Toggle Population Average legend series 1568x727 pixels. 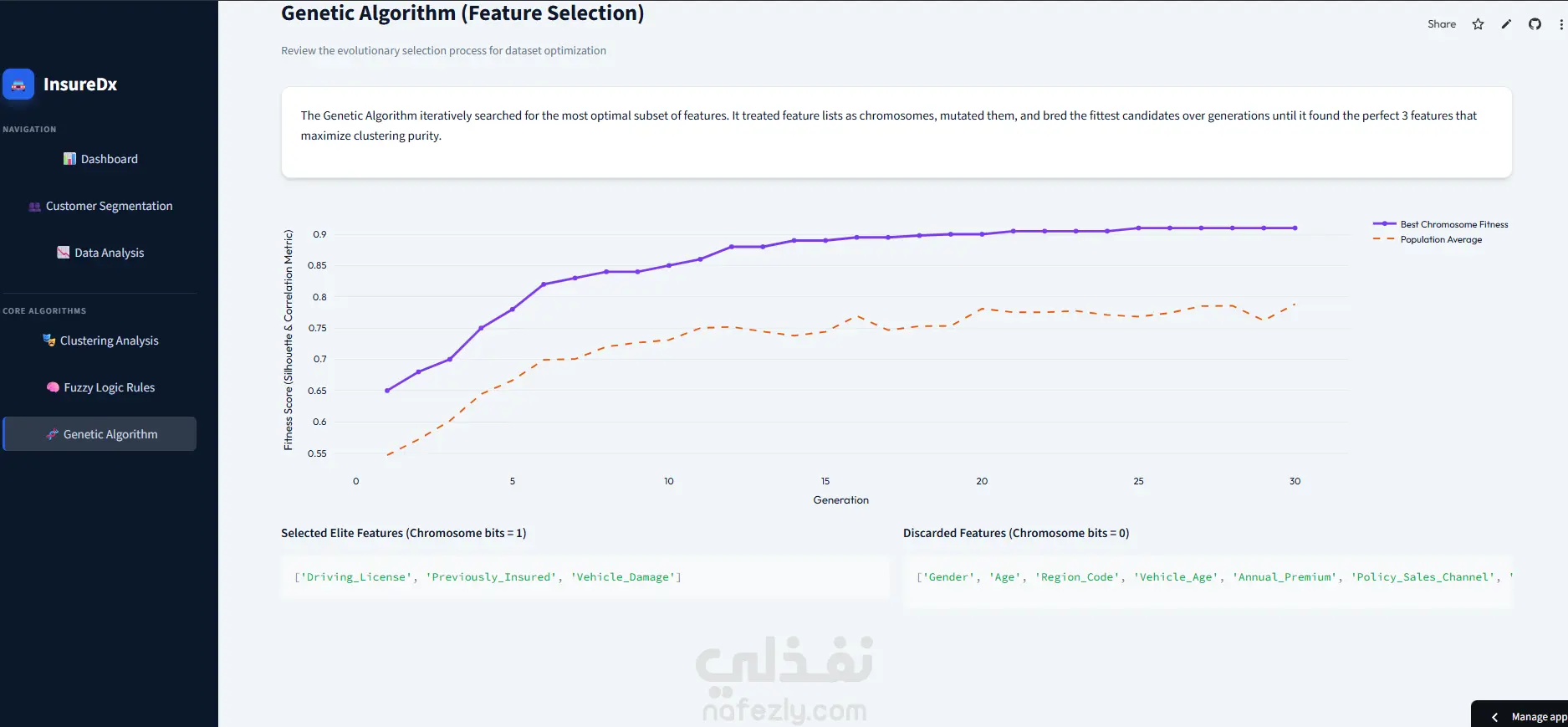click(1428, 239)
